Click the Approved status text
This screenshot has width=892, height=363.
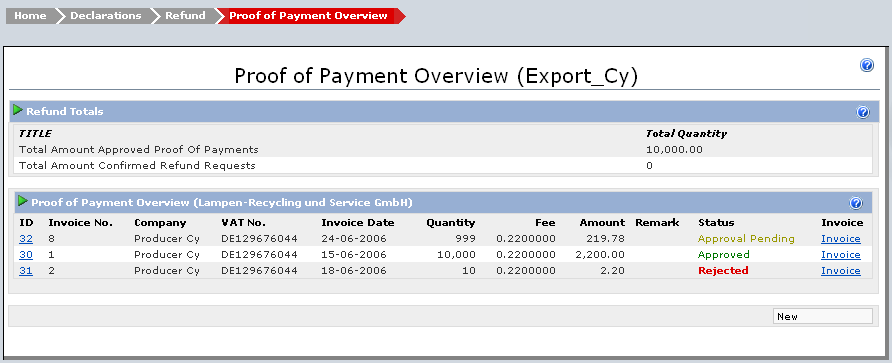click(x=724, y=255)
